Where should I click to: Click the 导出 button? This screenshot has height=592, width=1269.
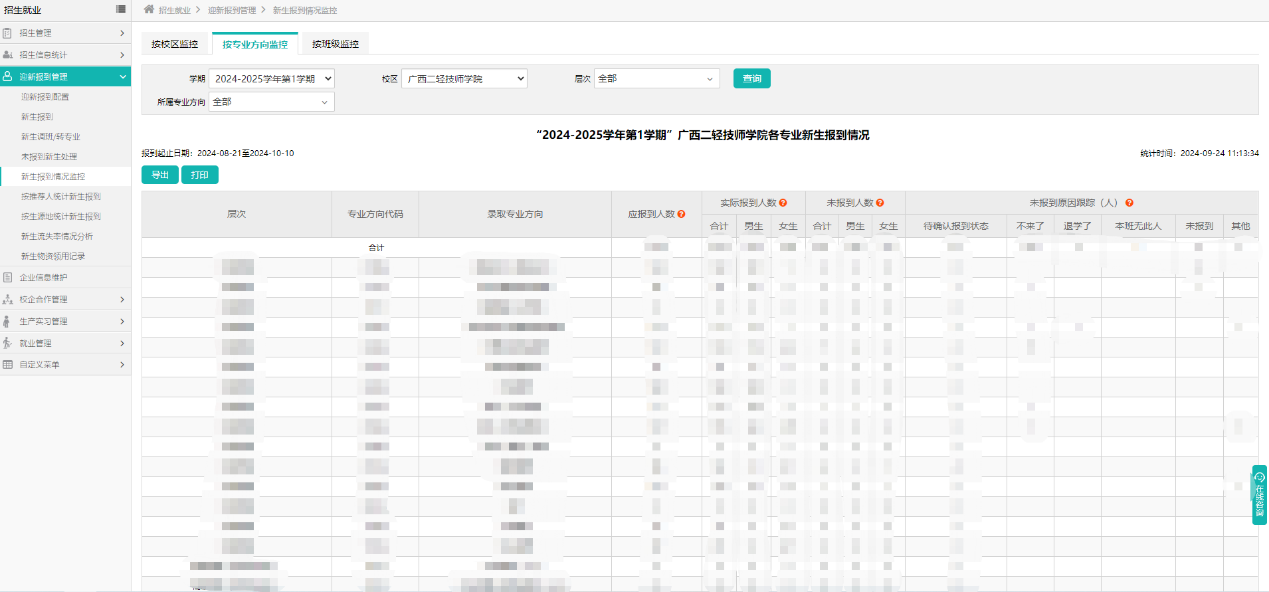[160, 175]
